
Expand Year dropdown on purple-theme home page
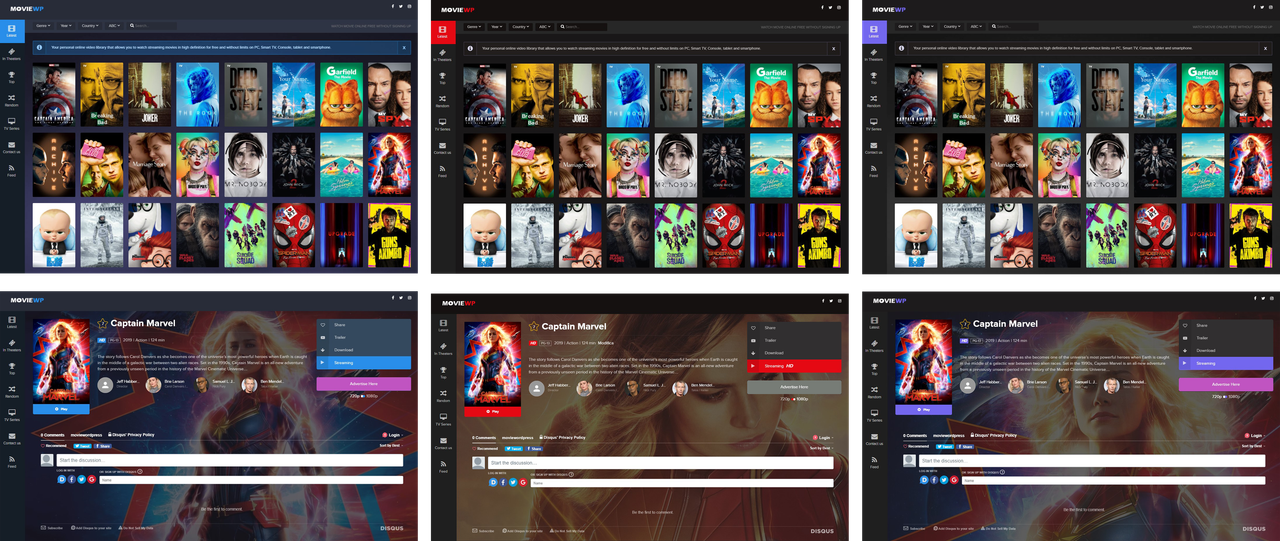(929, 26)
